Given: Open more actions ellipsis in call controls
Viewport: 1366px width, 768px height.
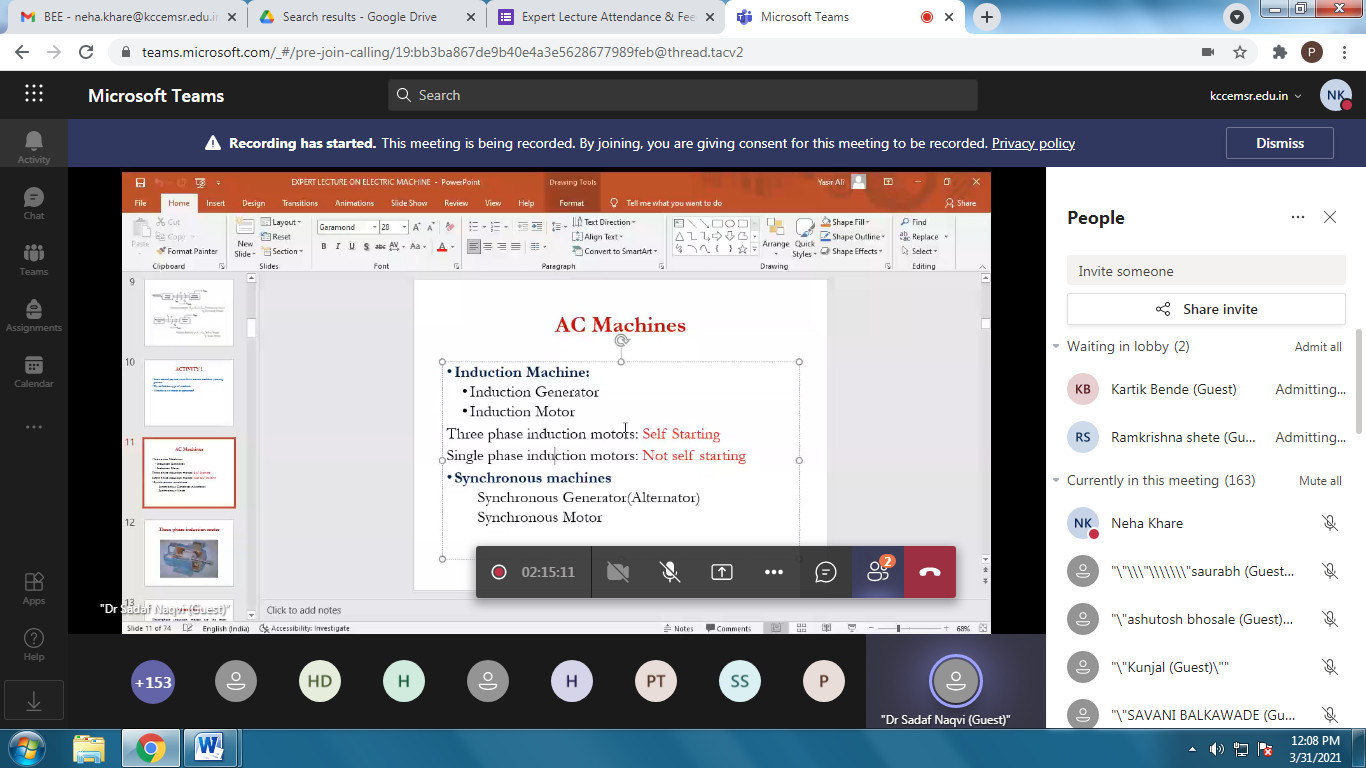Looking at the screenshot, I should pyautogui.click(x=773, y=572).
